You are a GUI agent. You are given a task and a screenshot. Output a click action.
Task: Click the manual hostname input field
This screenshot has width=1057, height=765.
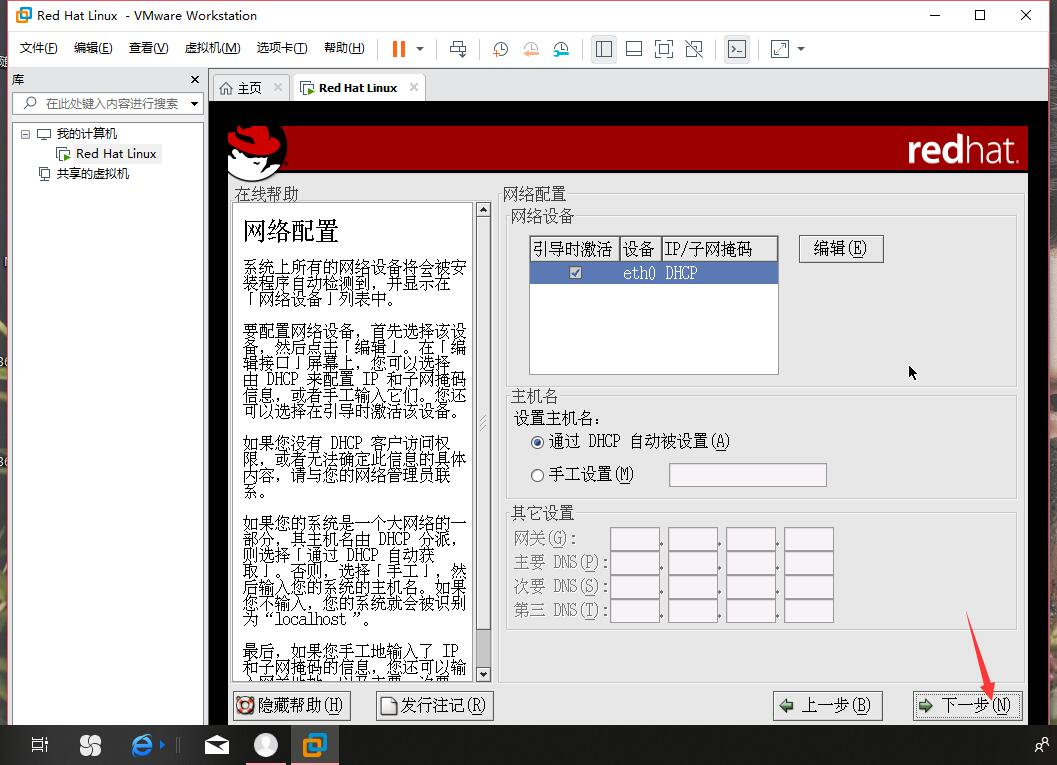coord(748,475)
